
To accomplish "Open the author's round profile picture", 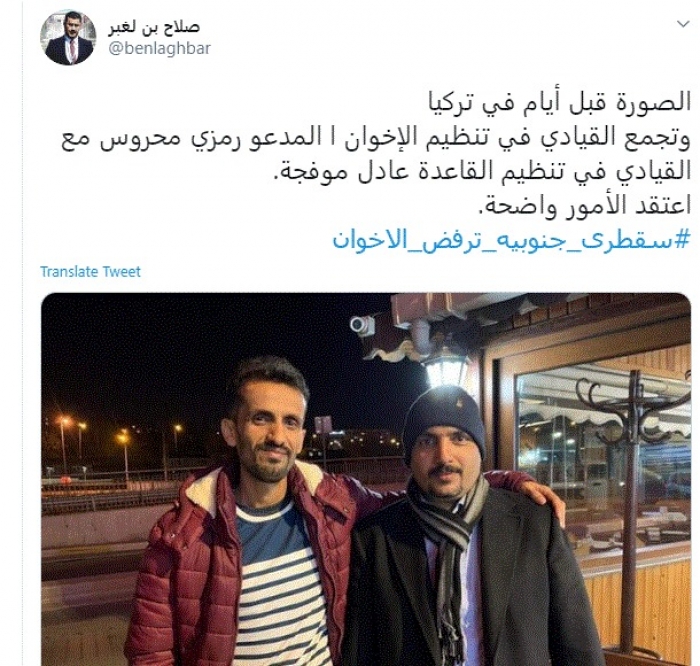I will (68, 37).
